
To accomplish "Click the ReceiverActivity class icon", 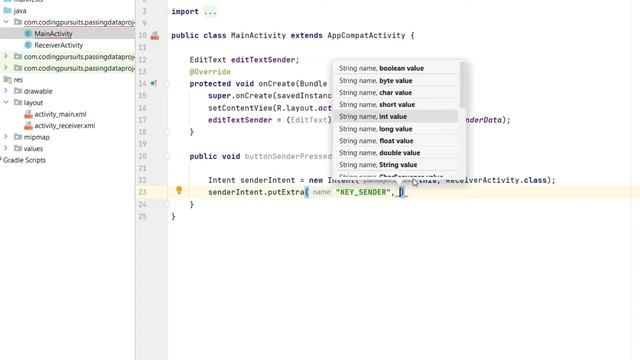I will [28, 45].
